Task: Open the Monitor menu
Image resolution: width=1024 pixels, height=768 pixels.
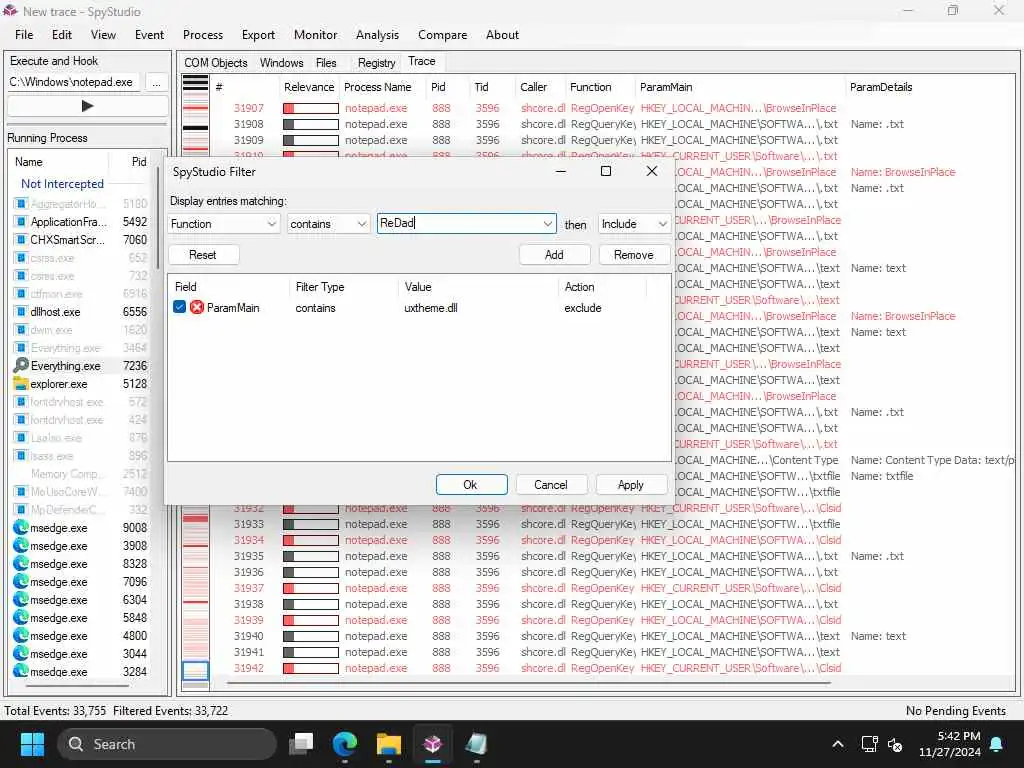Action: click(315, 35)
